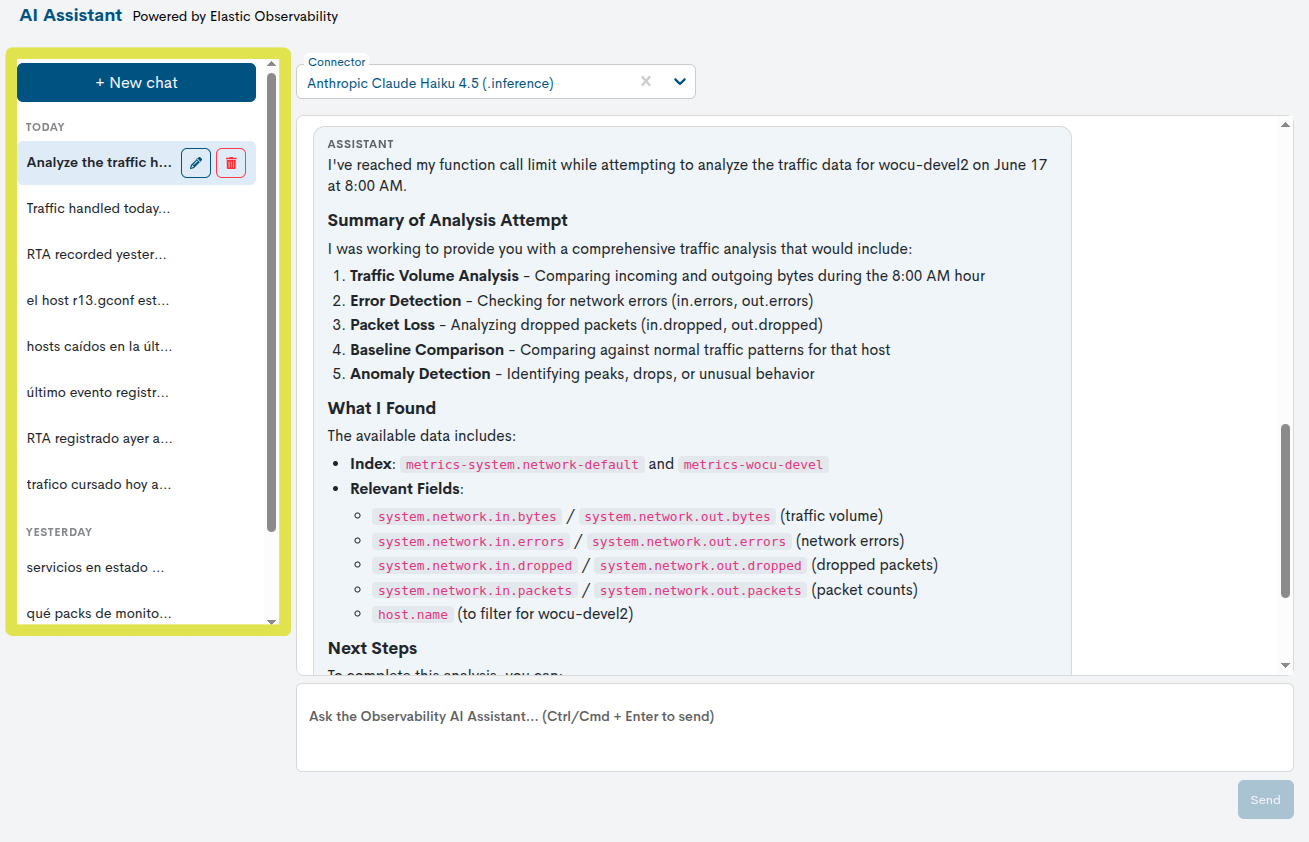
Task: Click 'system.network.out.errors' field code
Action: tap(690, 542)
